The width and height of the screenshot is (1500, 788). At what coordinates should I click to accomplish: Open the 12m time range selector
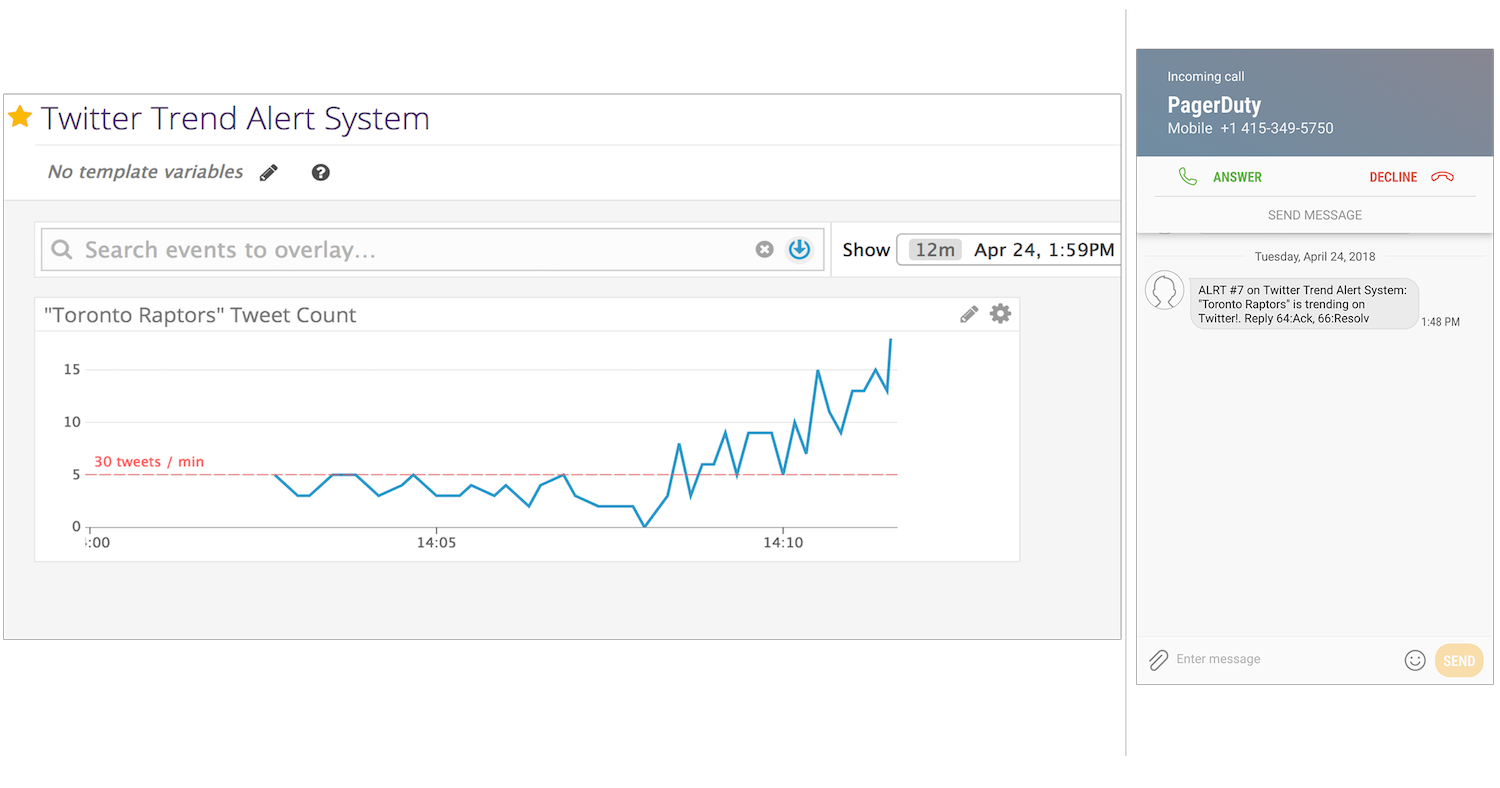pyautogui.click(x=935, y=250)
